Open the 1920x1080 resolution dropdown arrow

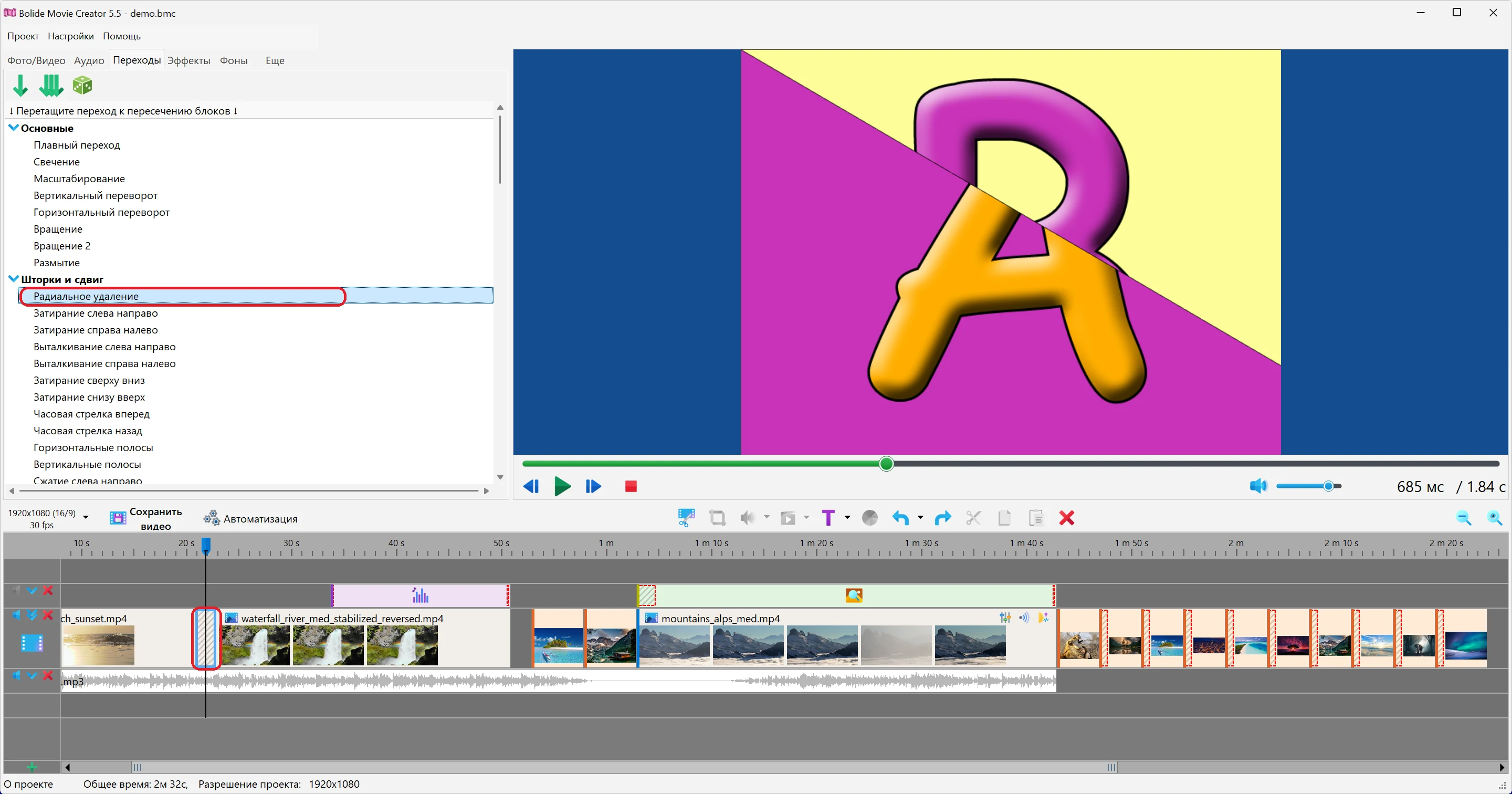pyautogui.click(x=86, y=517)
